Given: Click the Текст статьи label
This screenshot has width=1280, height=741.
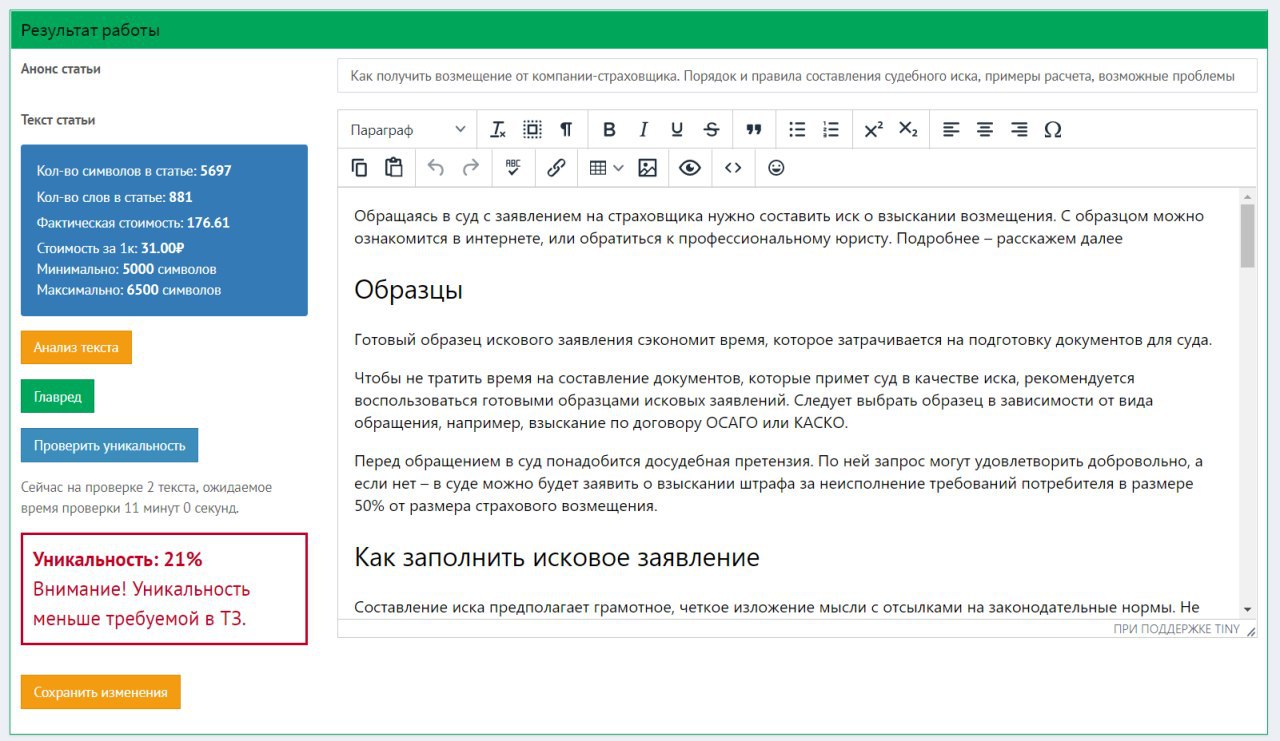Looking at the screenshot, I should (x=58, y=120).
